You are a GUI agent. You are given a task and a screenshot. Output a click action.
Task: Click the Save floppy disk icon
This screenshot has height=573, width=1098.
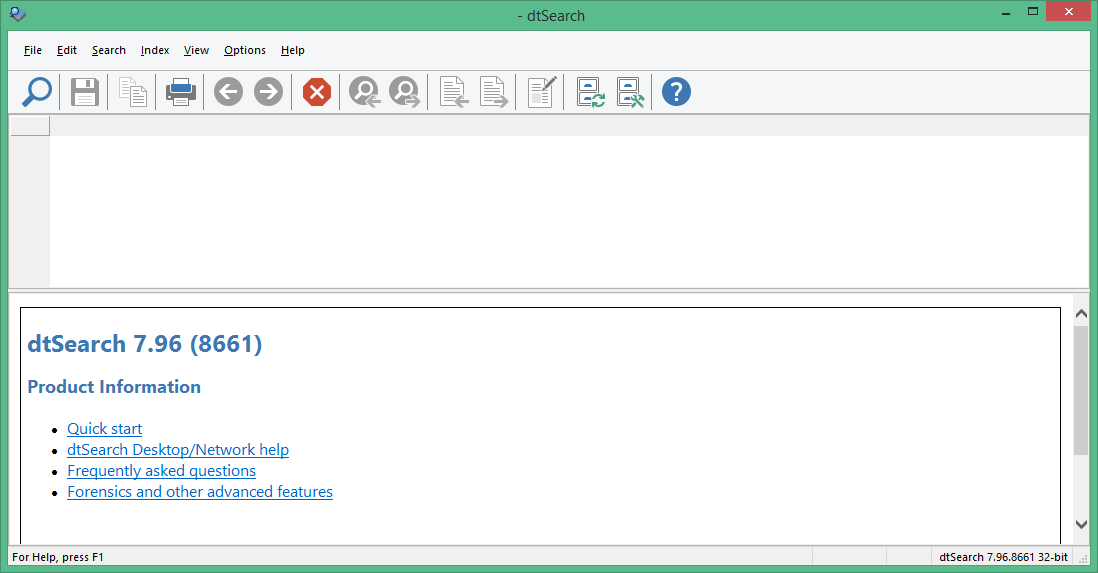point(85,92)
